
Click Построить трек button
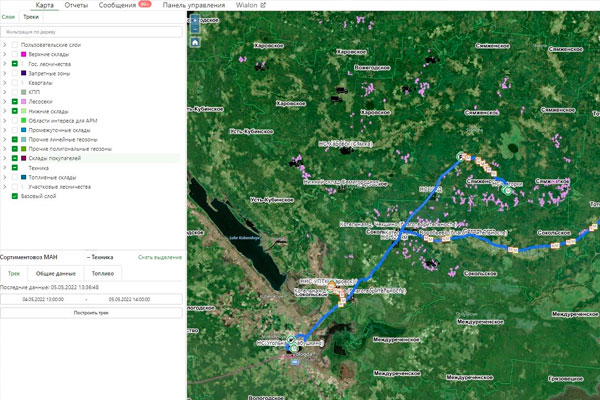coord(91,313)
